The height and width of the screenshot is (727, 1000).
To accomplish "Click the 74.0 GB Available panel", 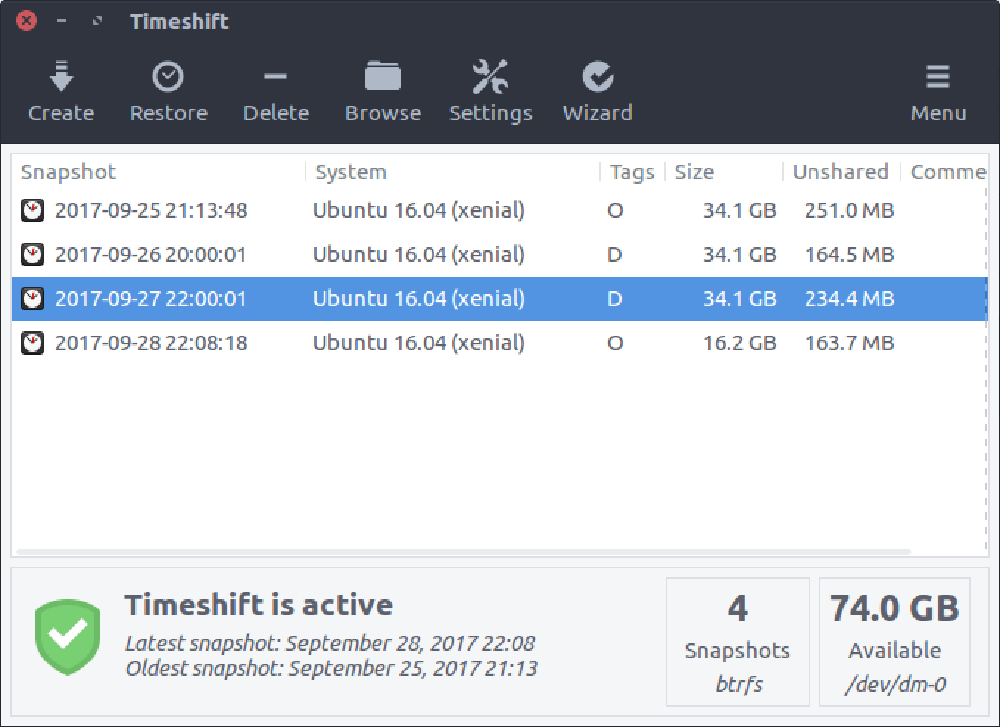I will point(893,641).
